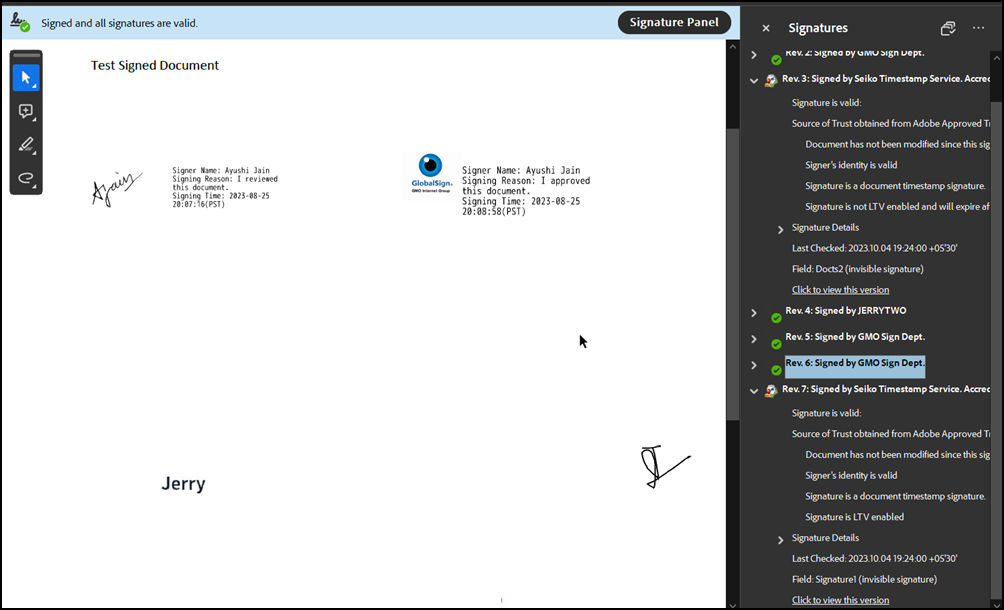The height and width of the screenshot is (610, 1004).
Task: Open the Signature Panel button
Action: [x=674, y=22]
